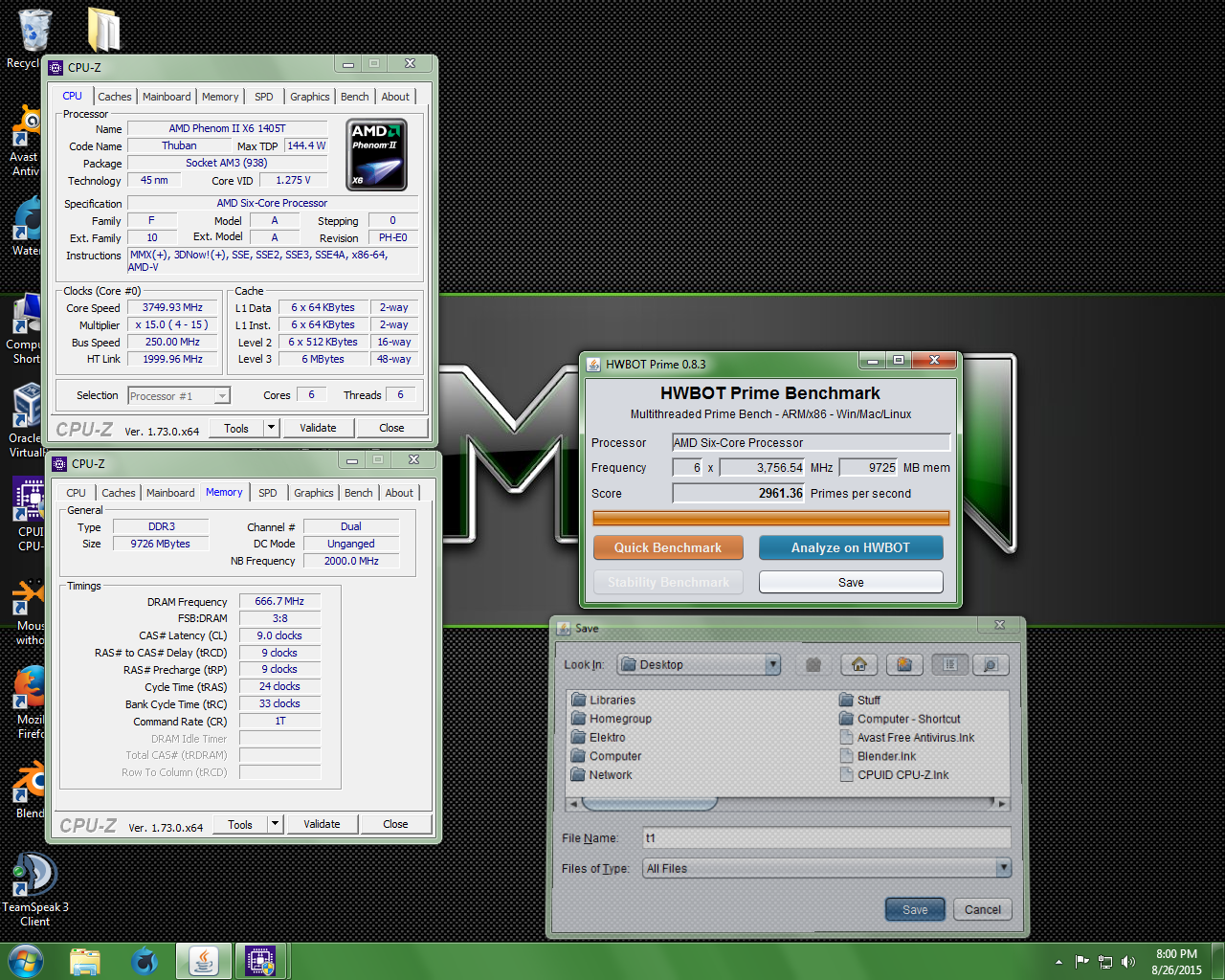Cancel the Save dialog

tap(983, 909)
